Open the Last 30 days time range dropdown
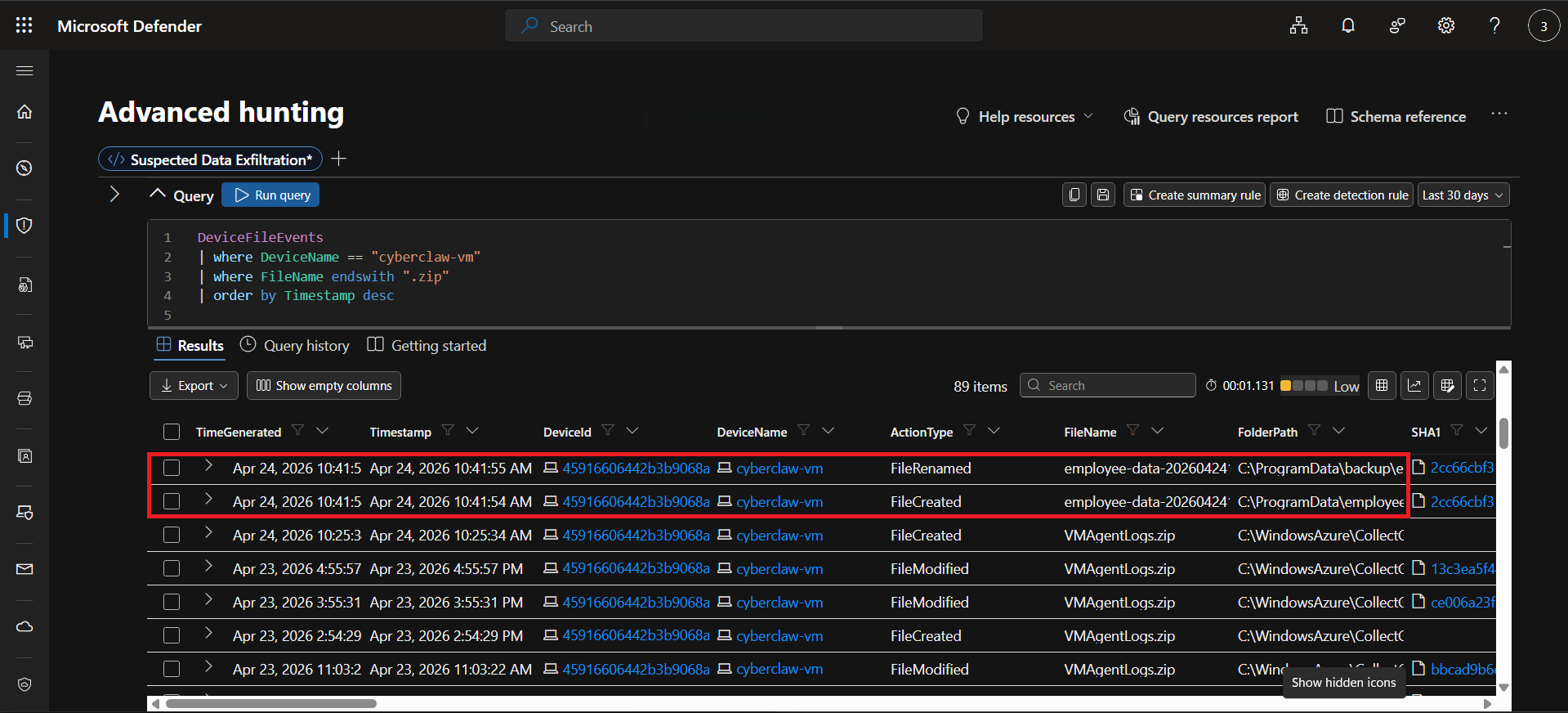This screenshot has width=1568, height=713. pos(1463,195)
